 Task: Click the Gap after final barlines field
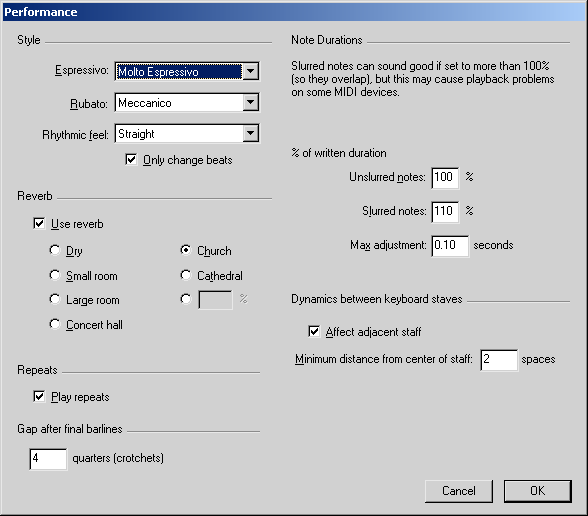(48, 459)
